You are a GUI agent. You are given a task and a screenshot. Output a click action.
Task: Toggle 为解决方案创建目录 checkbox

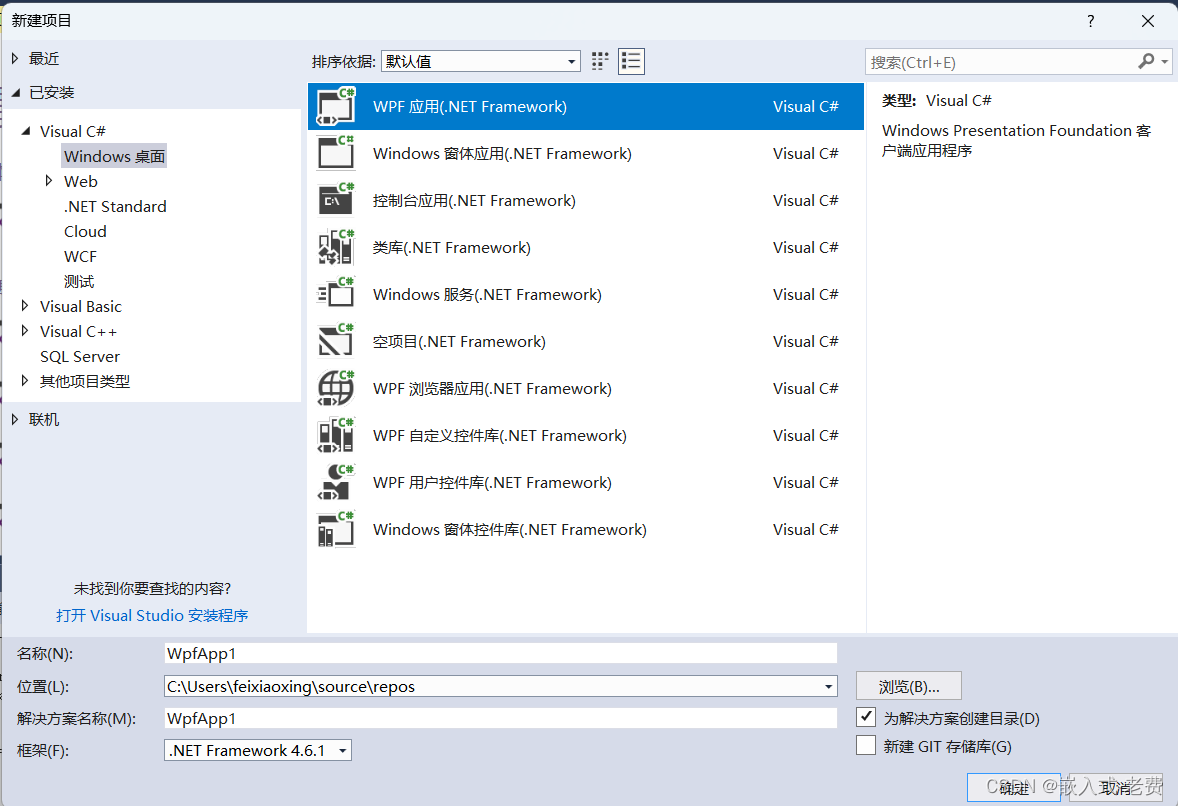pos(866,717)
